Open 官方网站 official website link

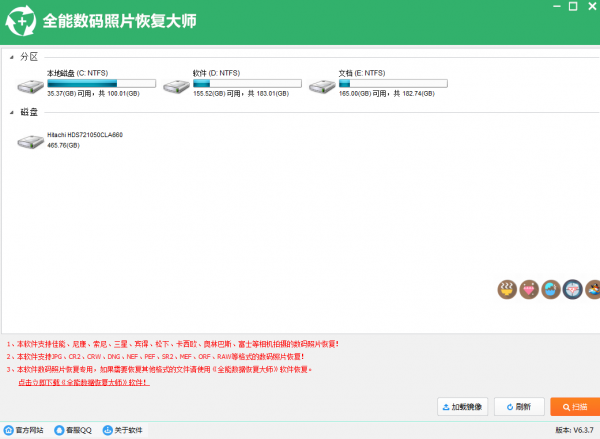(x=24, y=430)
